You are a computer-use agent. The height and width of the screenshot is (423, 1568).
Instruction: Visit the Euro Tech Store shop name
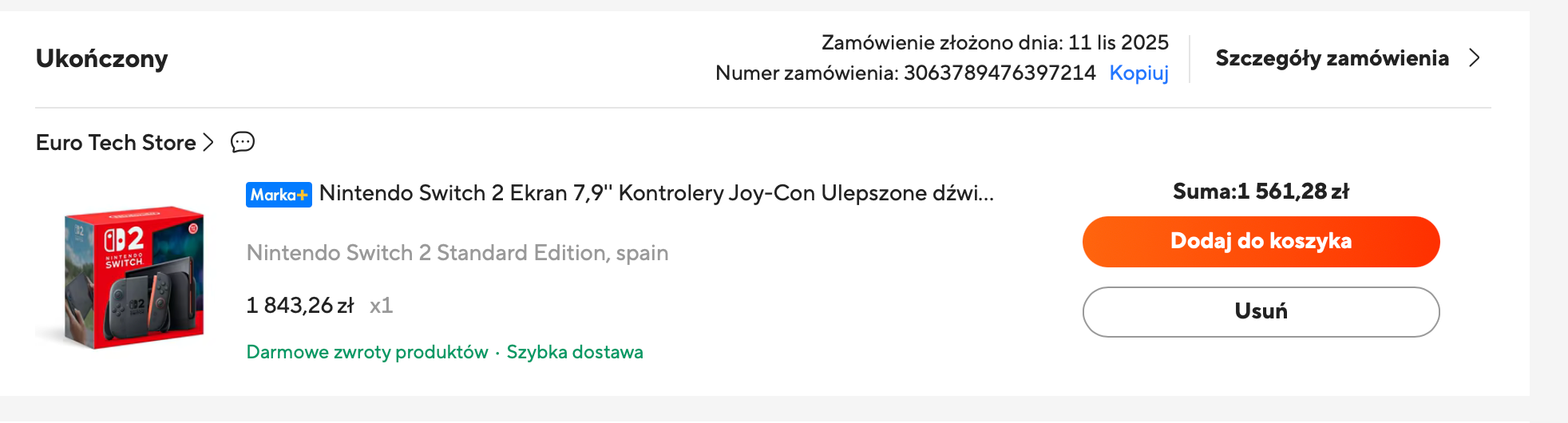click(x=116, y=143)
